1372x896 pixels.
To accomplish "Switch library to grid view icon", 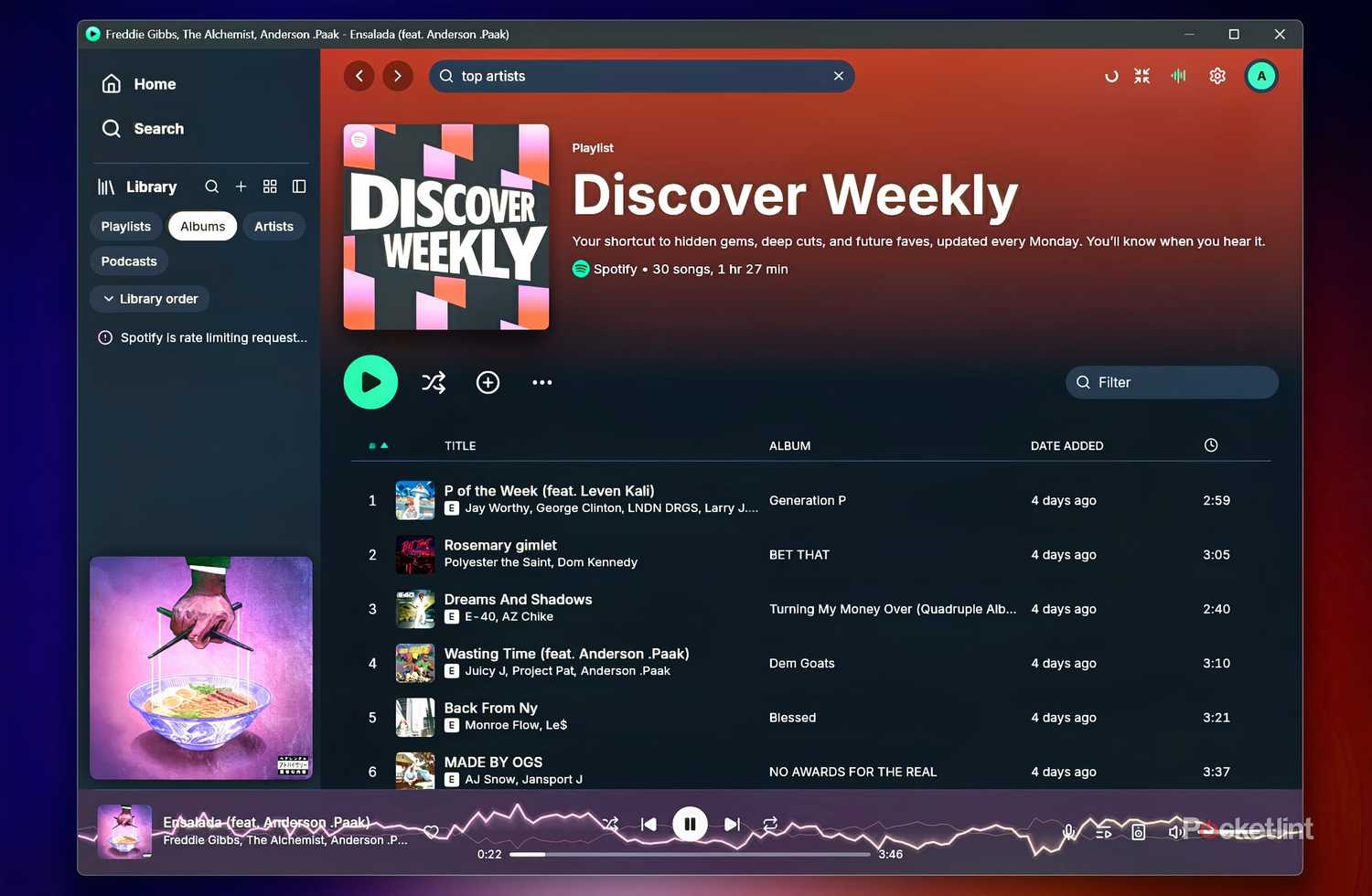I will 270,187.
